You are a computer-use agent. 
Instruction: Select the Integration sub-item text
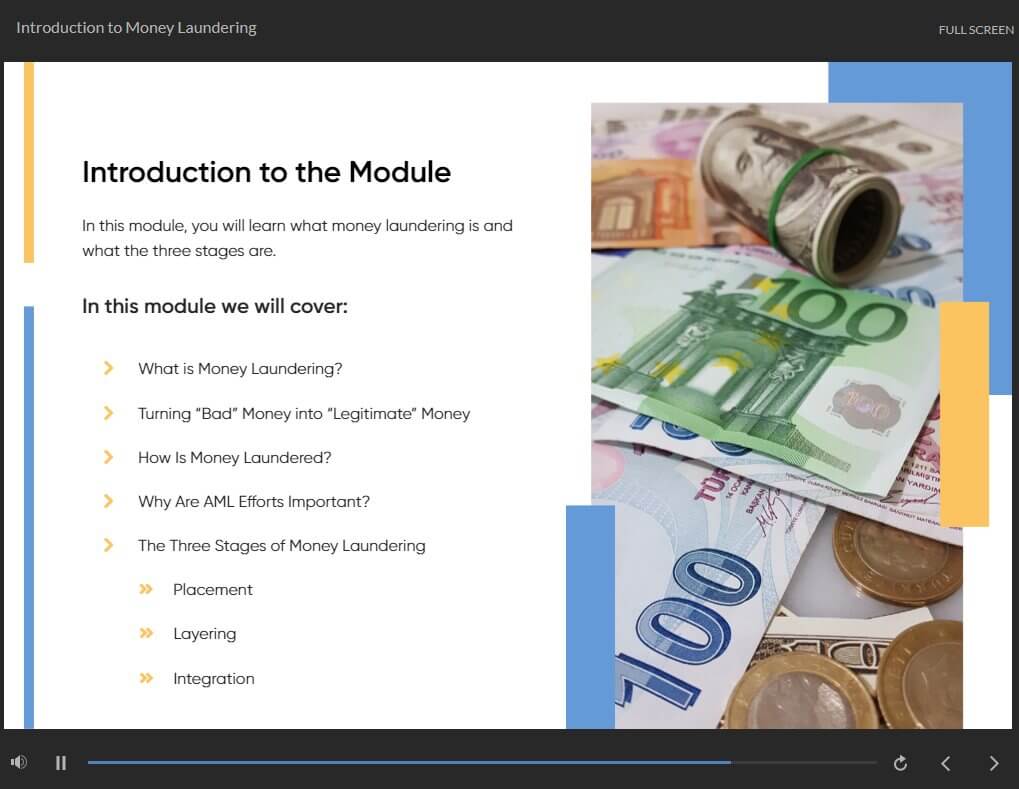pos(214,679)
